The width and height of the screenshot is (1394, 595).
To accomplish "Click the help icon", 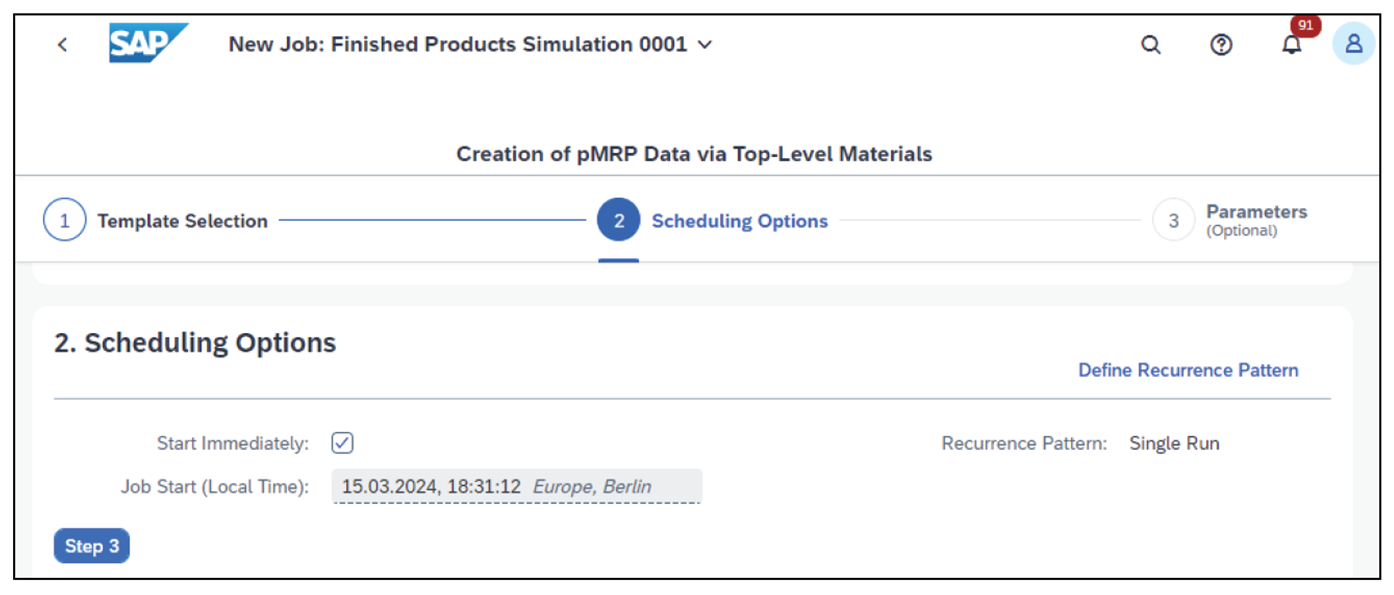I will [x=1221, y=44].
